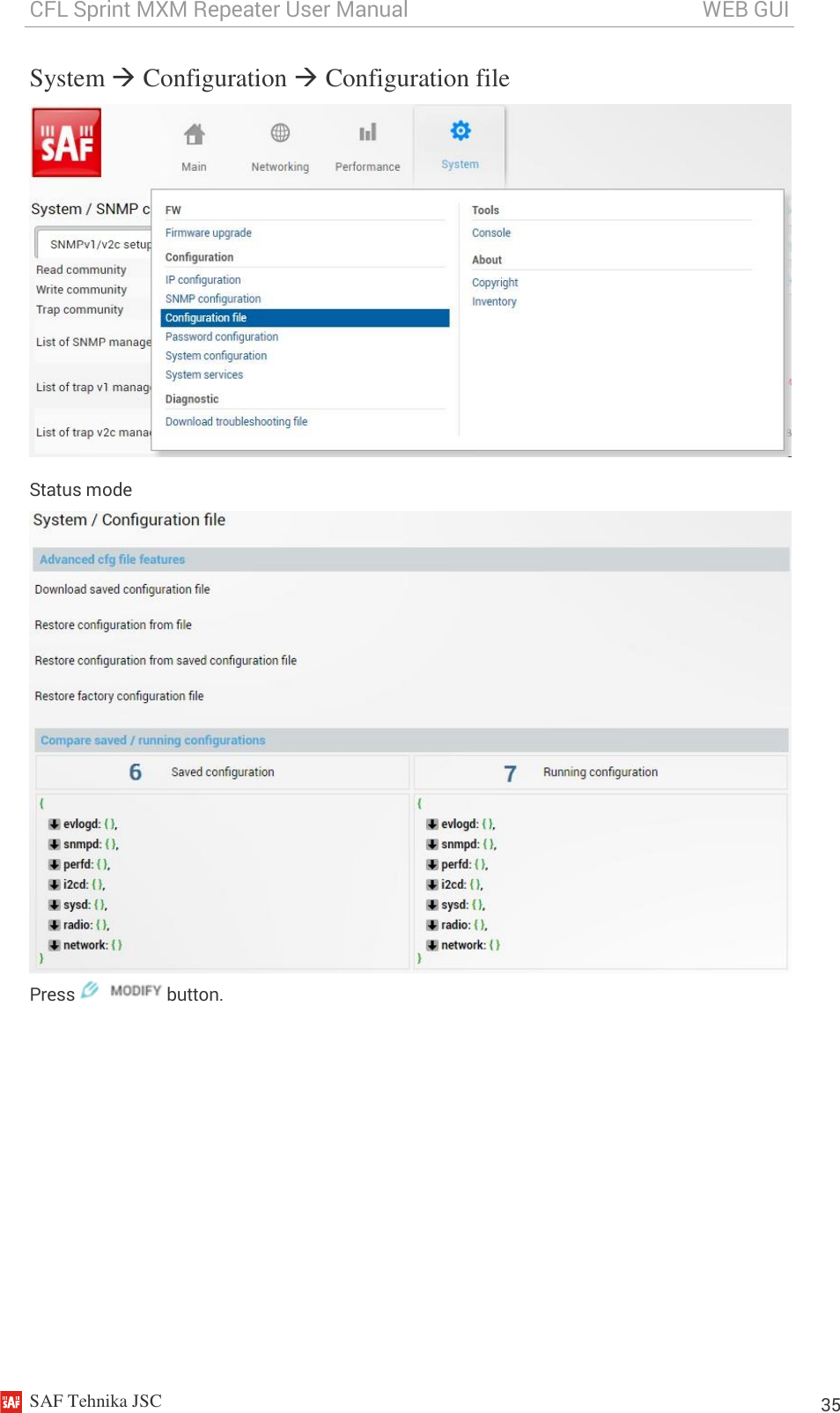Viewport: 840px width, 1413px height.
Task: Click Restore factory configuration file
Action: pyautogui.click(x=119, y=696)
